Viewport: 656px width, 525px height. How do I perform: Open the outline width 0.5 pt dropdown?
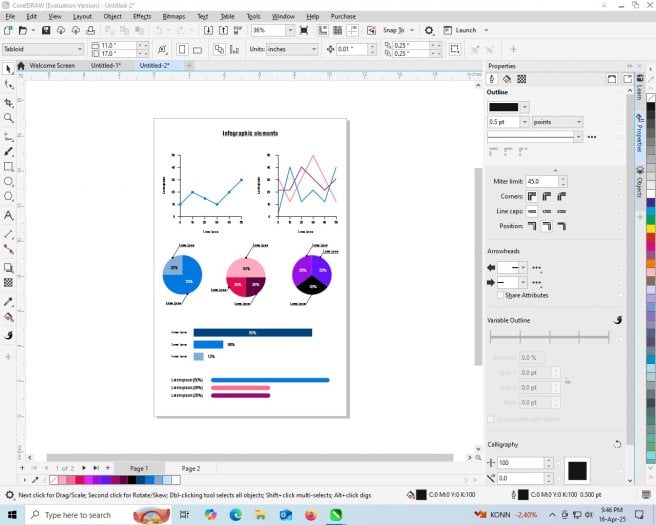524,122
